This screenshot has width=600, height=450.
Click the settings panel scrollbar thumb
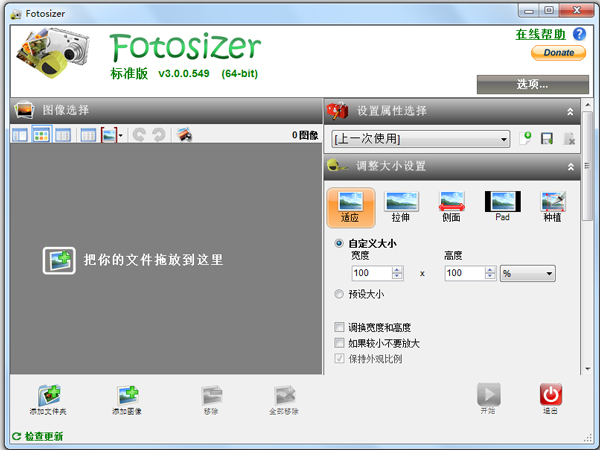pos(587,166)
